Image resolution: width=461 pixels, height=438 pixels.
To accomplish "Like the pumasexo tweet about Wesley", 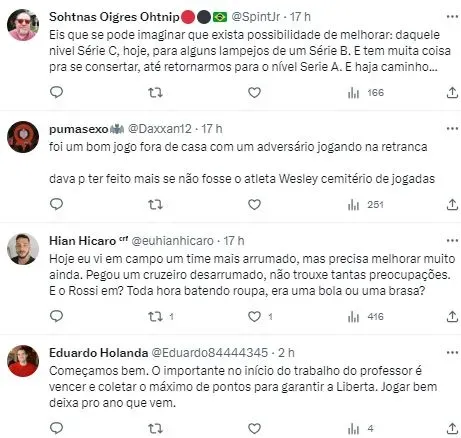I will point(254,204).
